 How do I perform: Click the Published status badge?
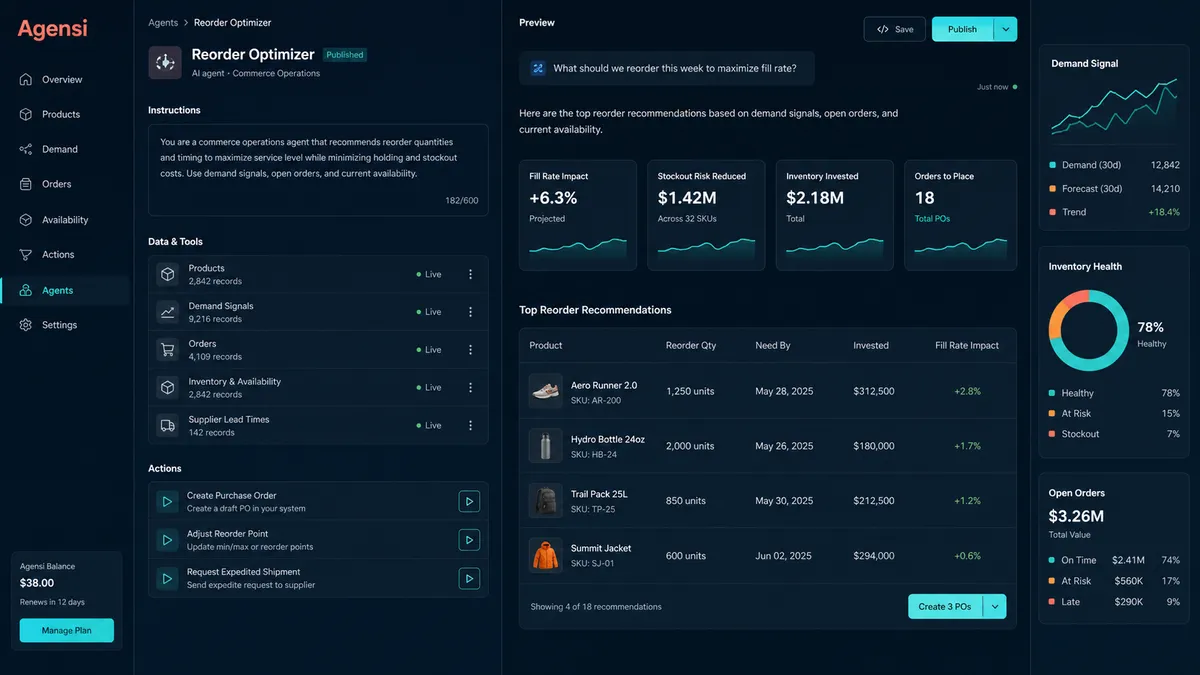(345, 55)
